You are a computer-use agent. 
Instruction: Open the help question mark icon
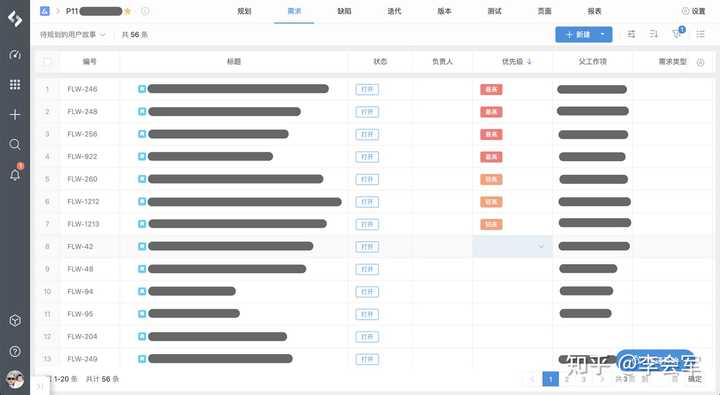[15, 351]
